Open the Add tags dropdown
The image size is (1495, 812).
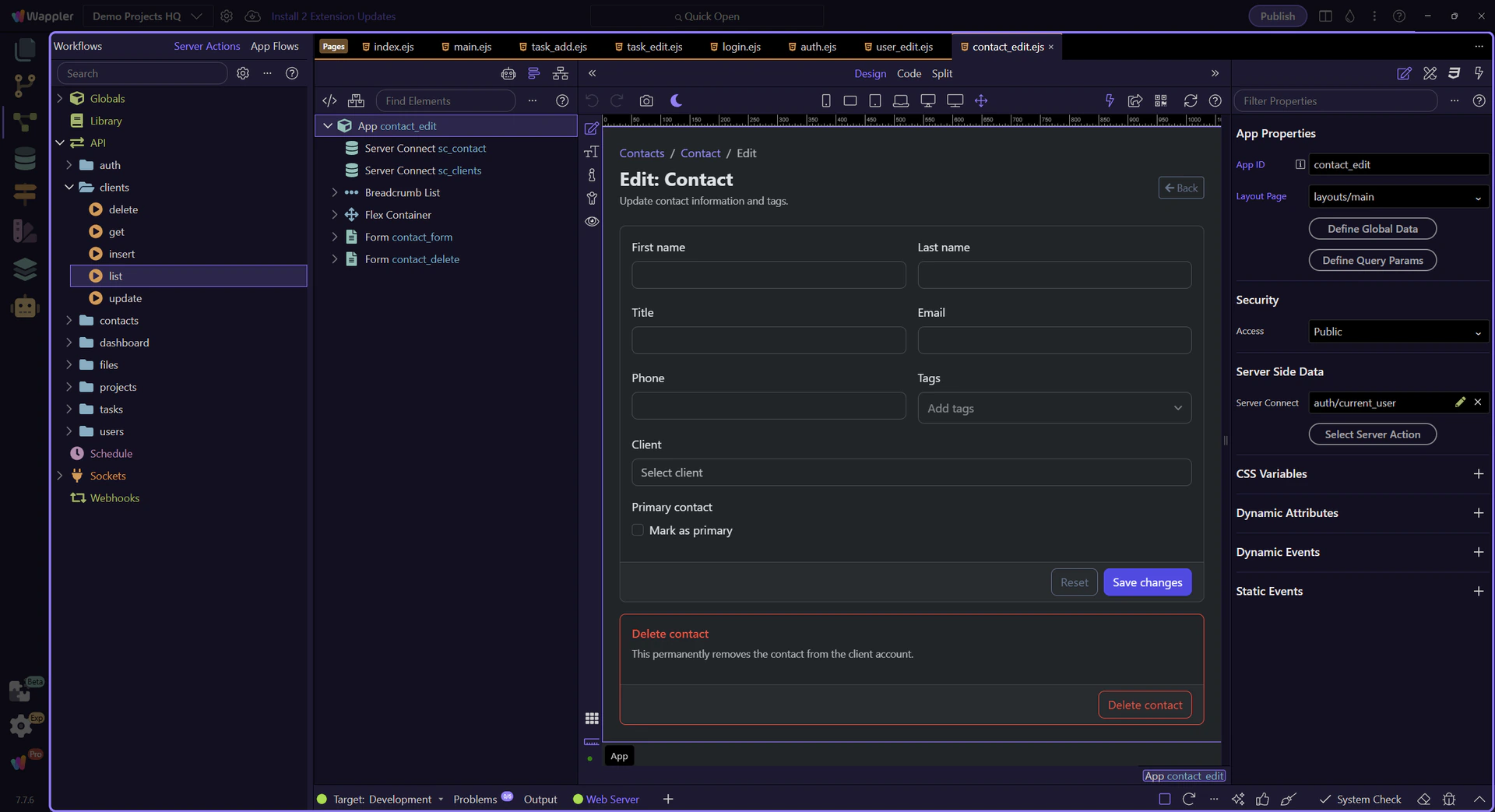[1054, 408]
